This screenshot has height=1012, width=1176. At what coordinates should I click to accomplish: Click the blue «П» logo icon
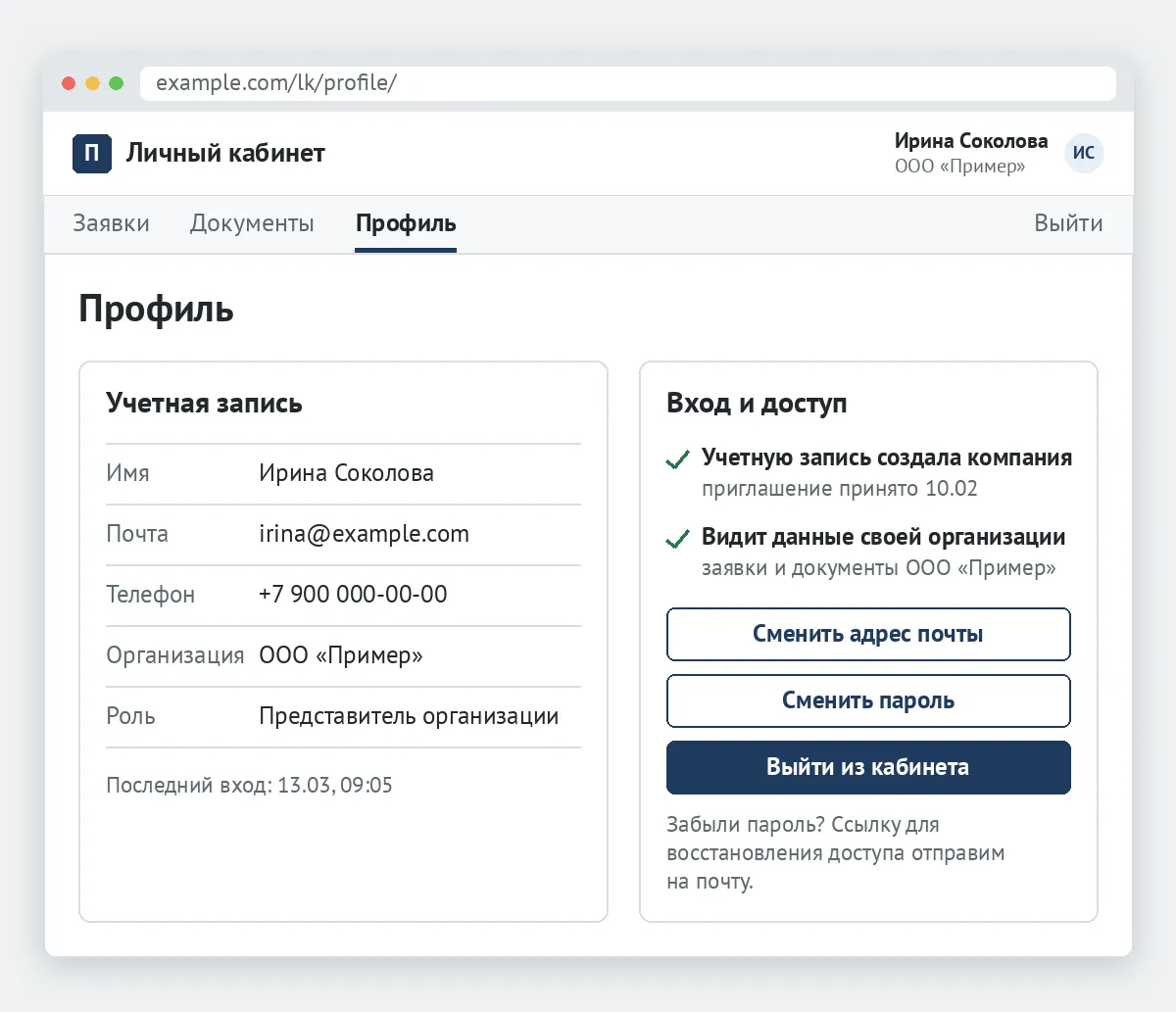(x=92, y=153)
